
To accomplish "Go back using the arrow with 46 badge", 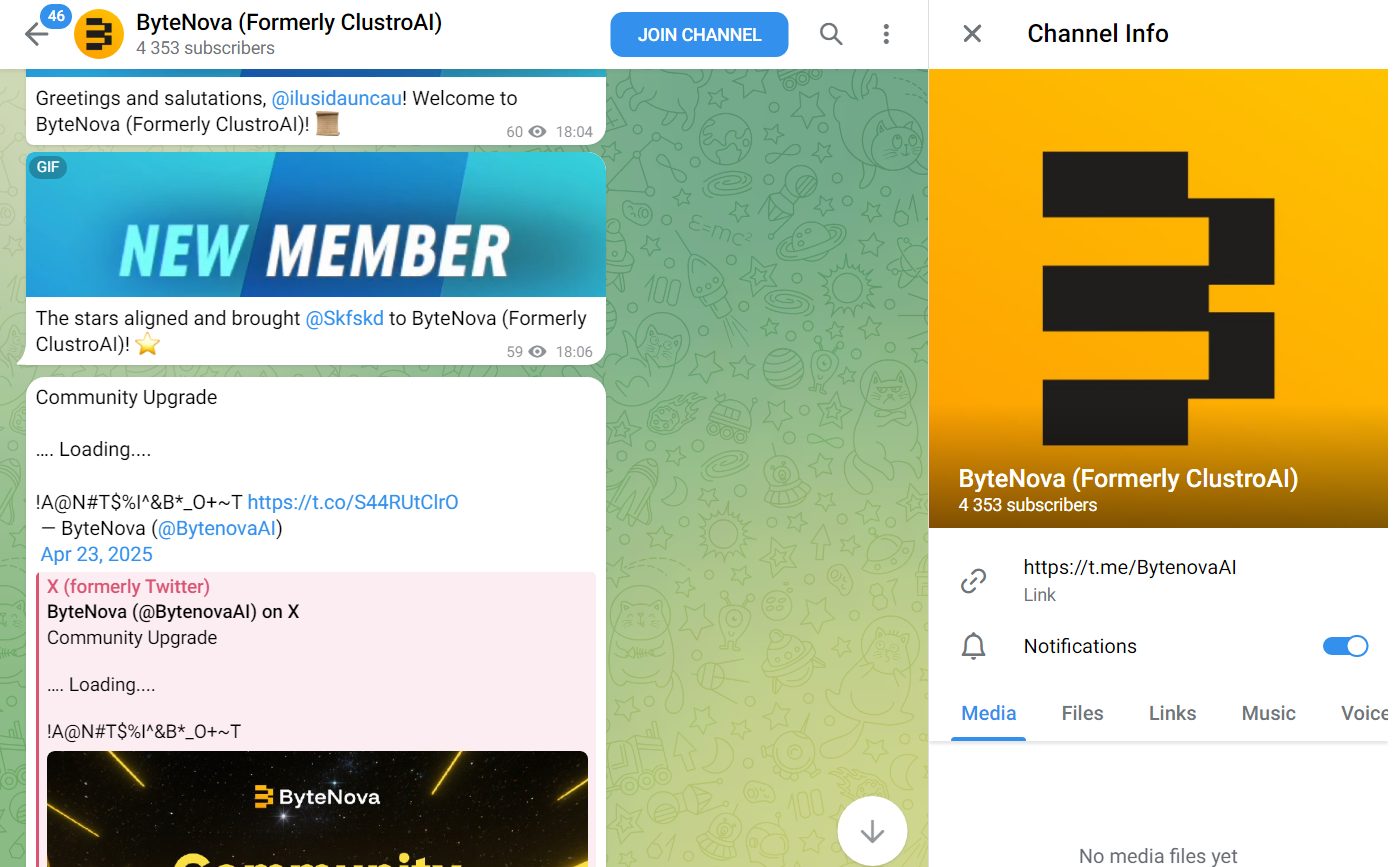I will click(x=37, y=34).
